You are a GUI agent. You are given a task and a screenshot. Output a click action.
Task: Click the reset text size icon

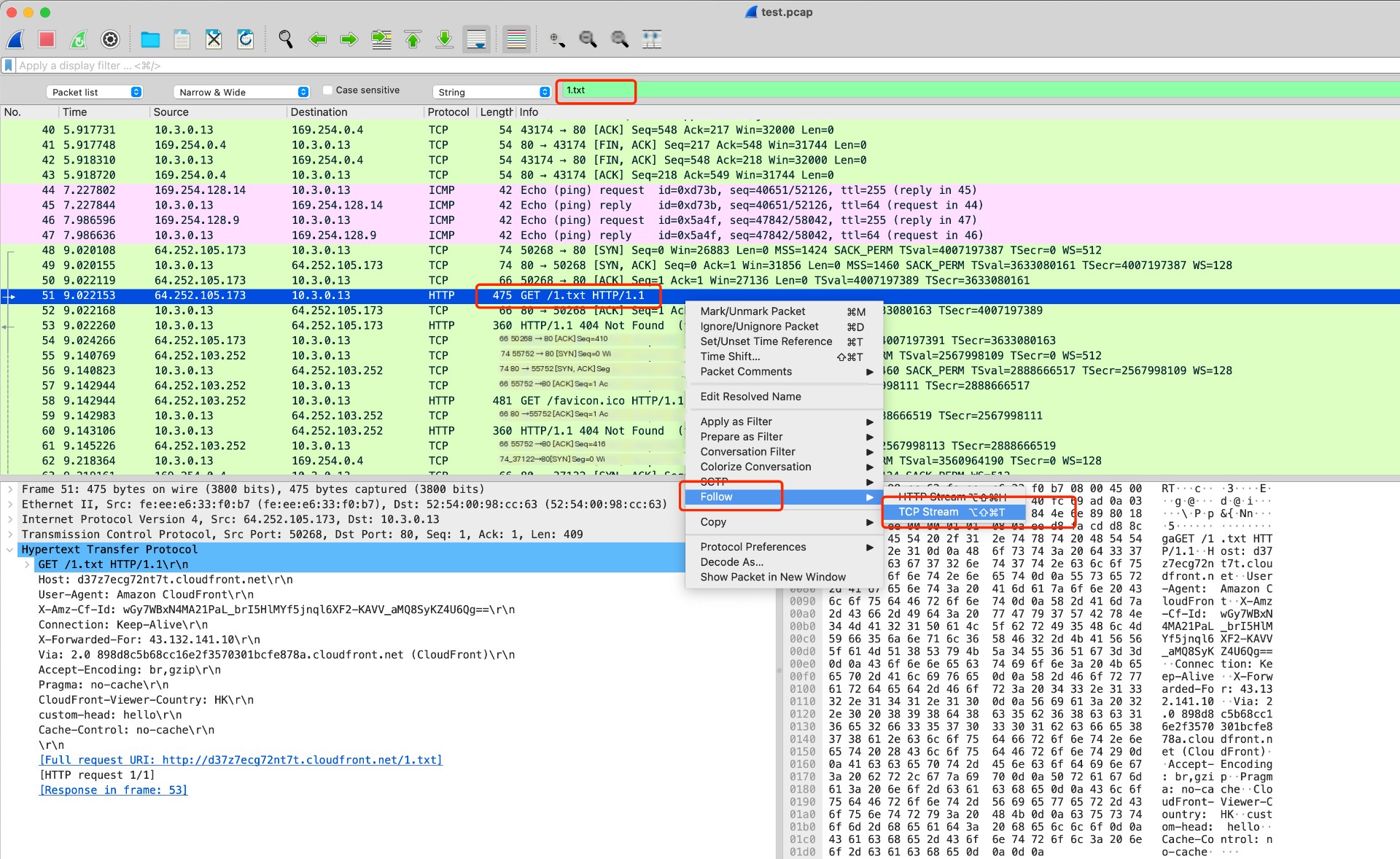[620, 39]
